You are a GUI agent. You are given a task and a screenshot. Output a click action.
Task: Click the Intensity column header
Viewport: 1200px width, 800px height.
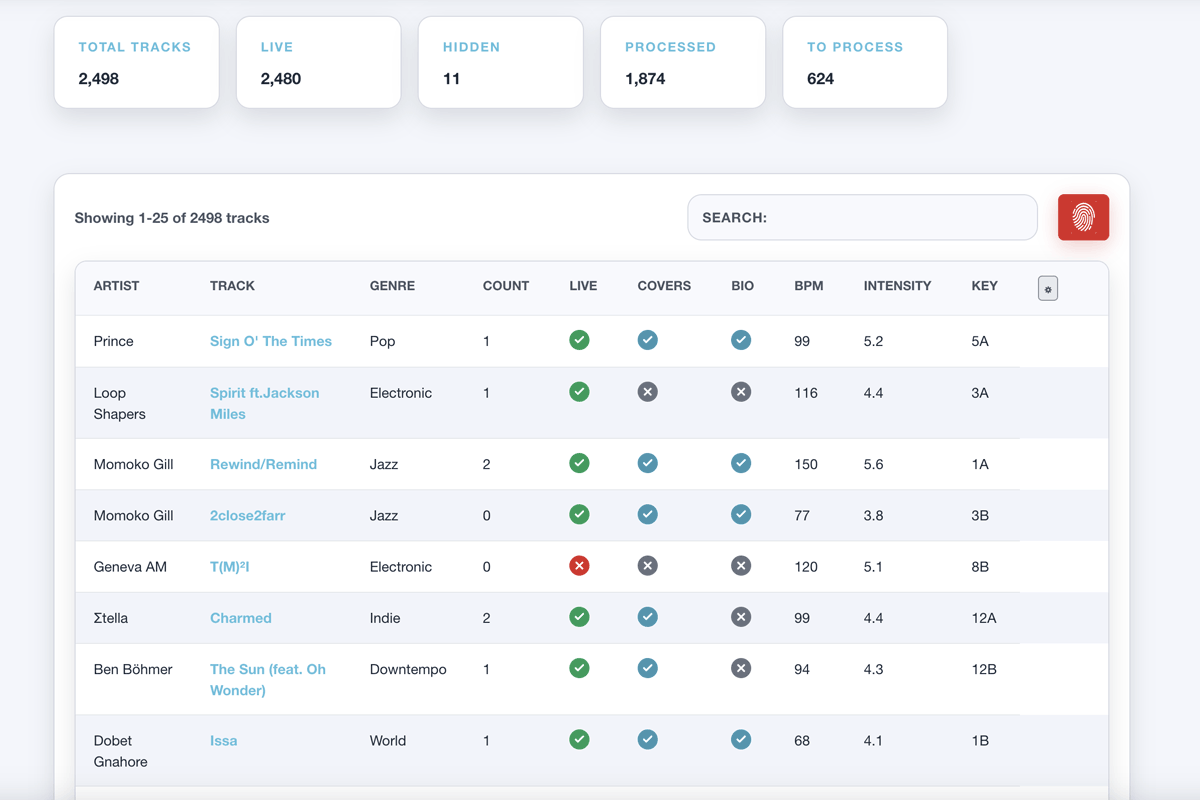(x=897, y=286)
